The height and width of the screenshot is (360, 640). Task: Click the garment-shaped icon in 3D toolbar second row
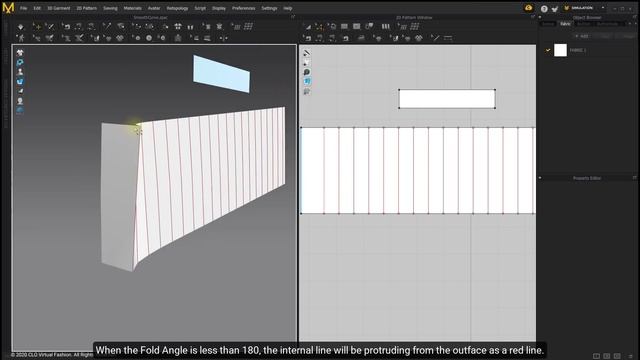point(178,38)
